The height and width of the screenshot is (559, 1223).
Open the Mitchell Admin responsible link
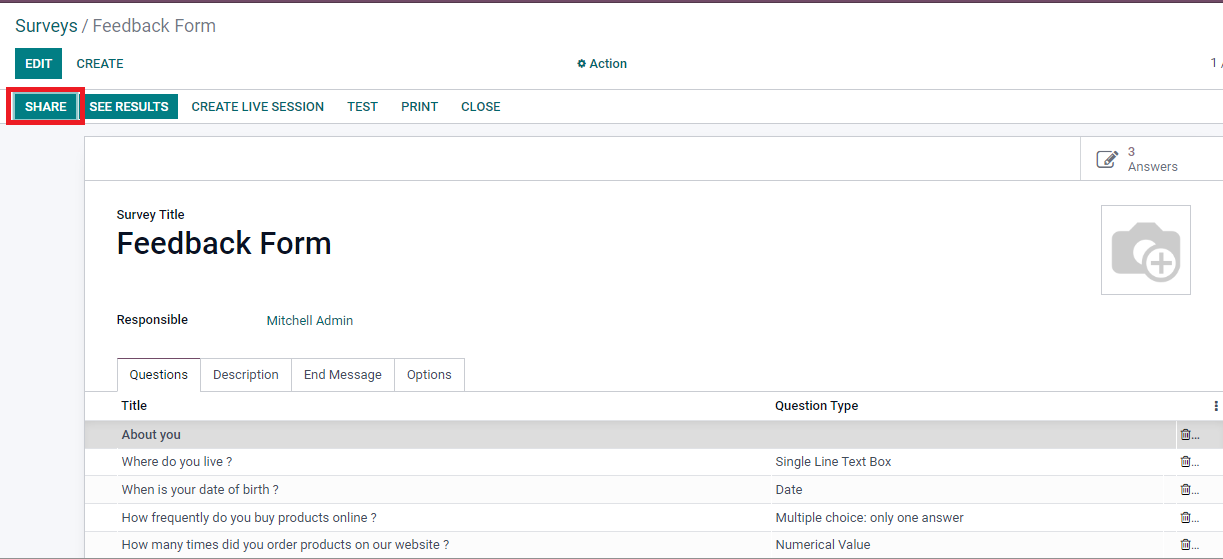(309, 321)
